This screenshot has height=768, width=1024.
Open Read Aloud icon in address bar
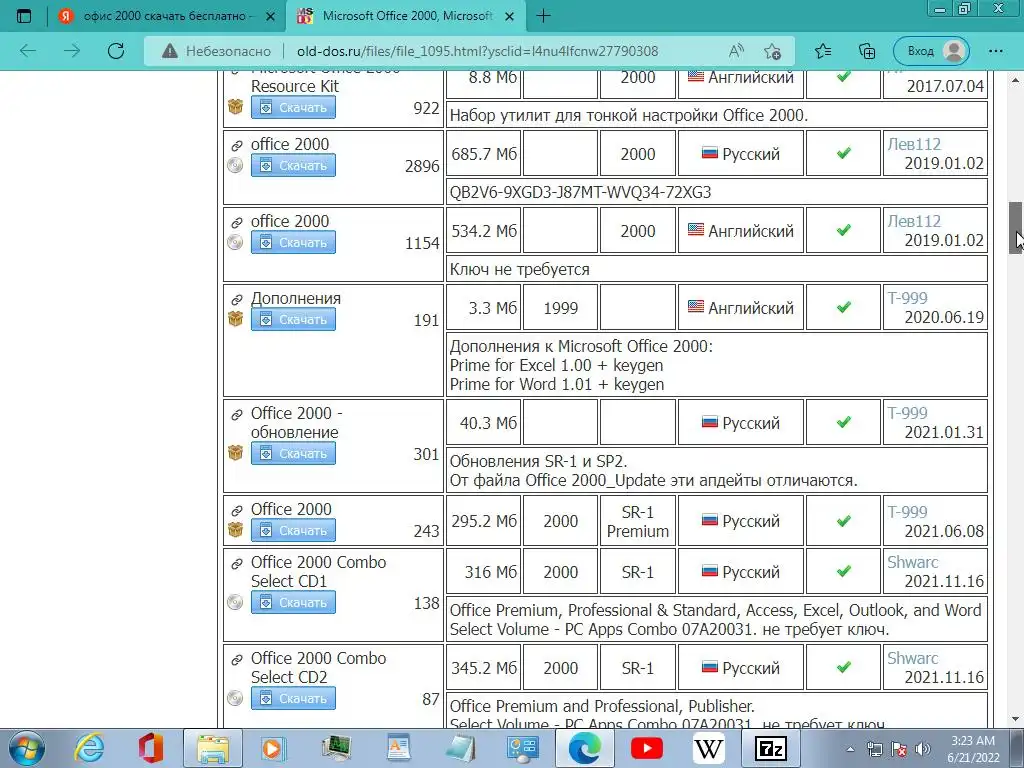[x=736, y=51]
